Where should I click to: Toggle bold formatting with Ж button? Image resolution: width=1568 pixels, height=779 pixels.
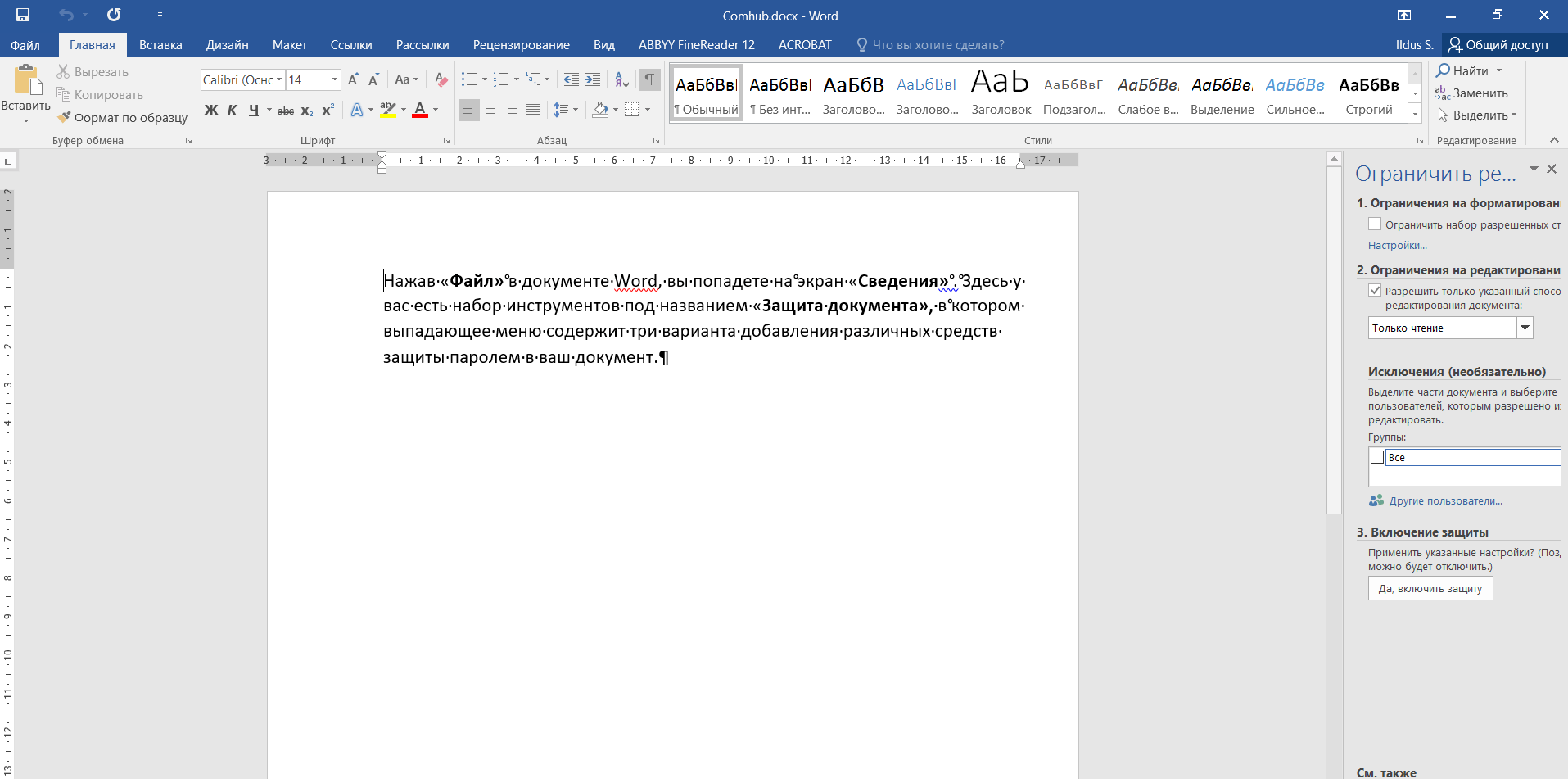pyautogui.click(x=211, y=110)
